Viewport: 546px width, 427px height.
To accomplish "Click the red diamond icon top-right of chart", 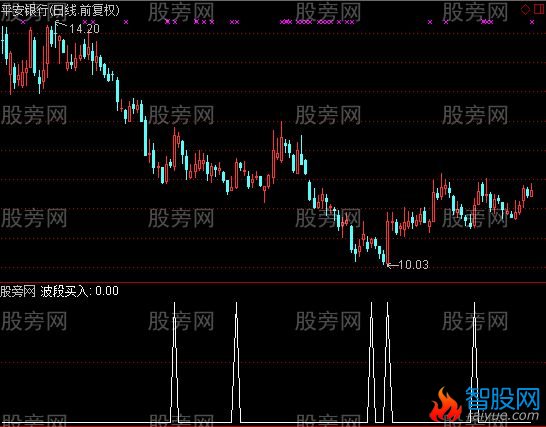I will (x=525, y=9).
